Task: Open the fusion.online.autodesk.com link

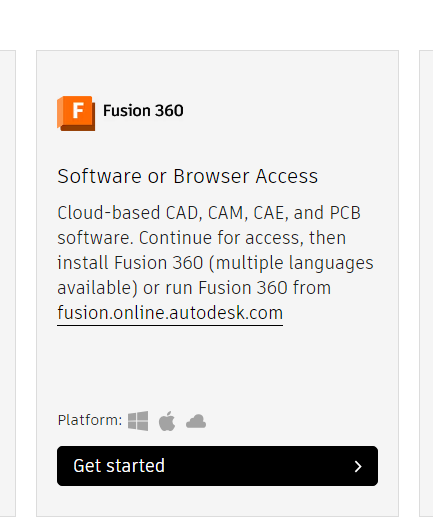Action: click(170, 313)
